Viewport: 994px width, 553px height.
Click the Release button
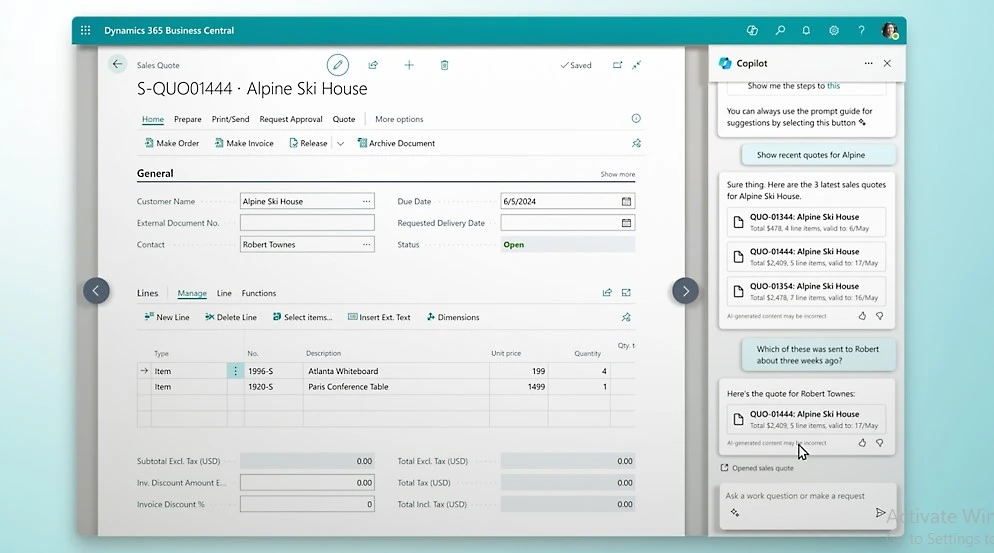pos(308,143)
